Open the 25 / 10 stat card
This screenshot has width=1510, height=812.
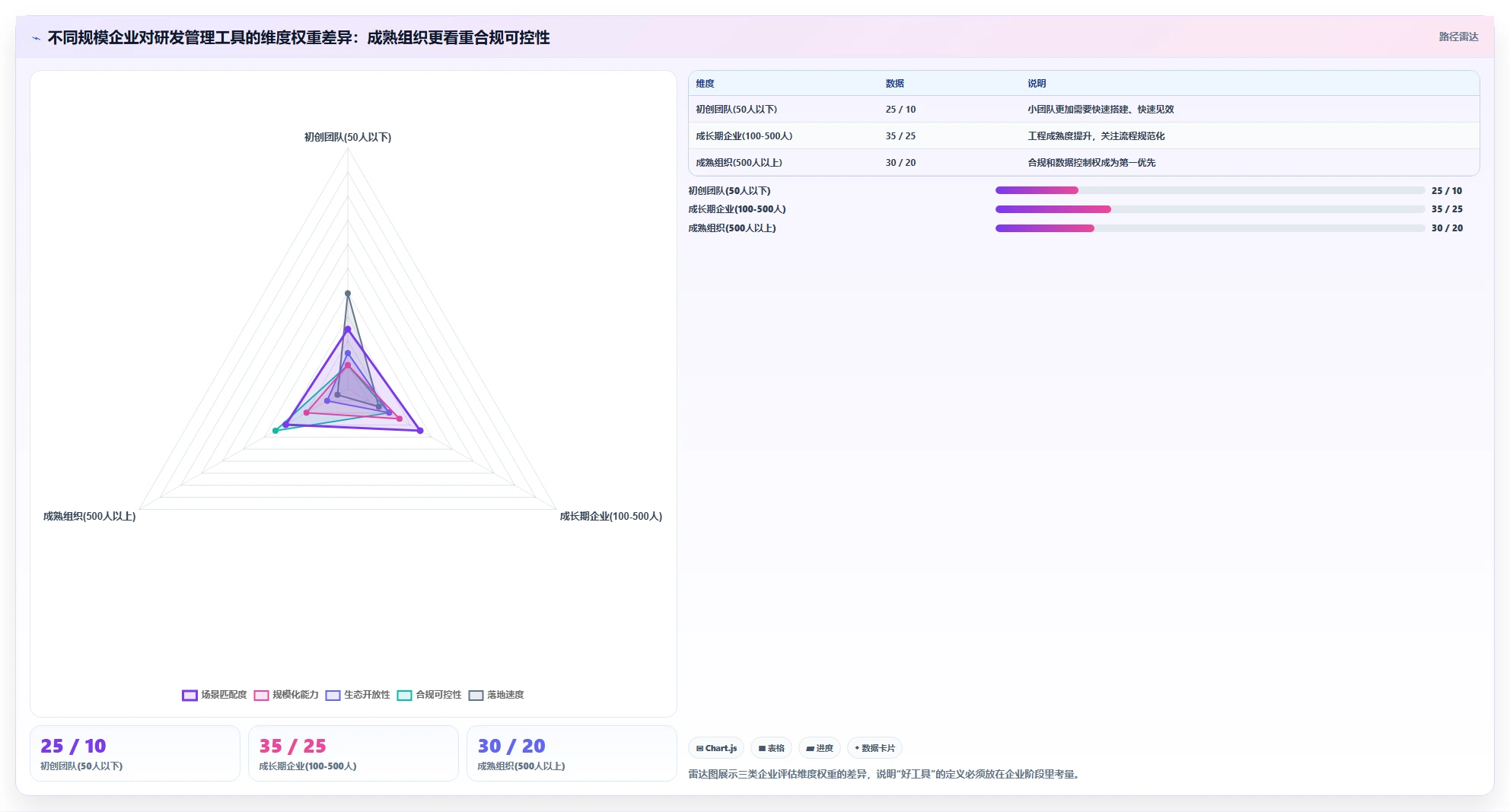(135, 753)
